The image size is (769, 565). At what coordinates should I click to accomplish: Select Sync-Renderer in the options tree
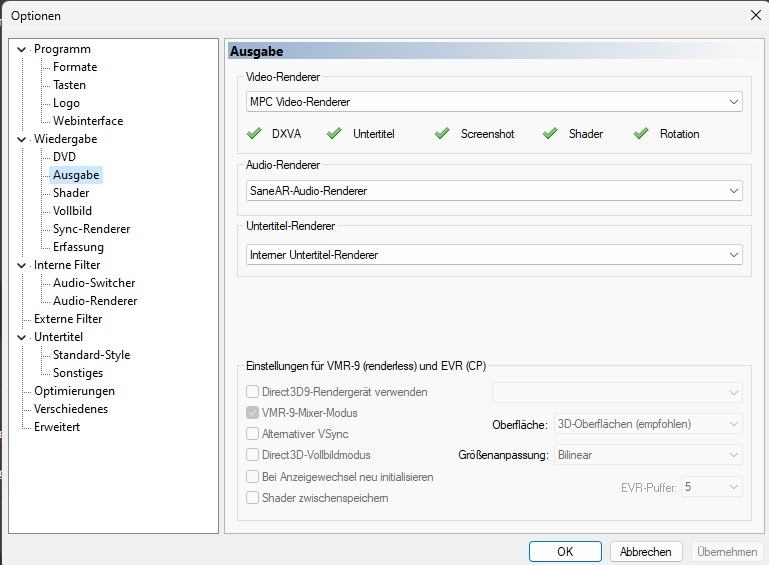click(x=92, y=229)
